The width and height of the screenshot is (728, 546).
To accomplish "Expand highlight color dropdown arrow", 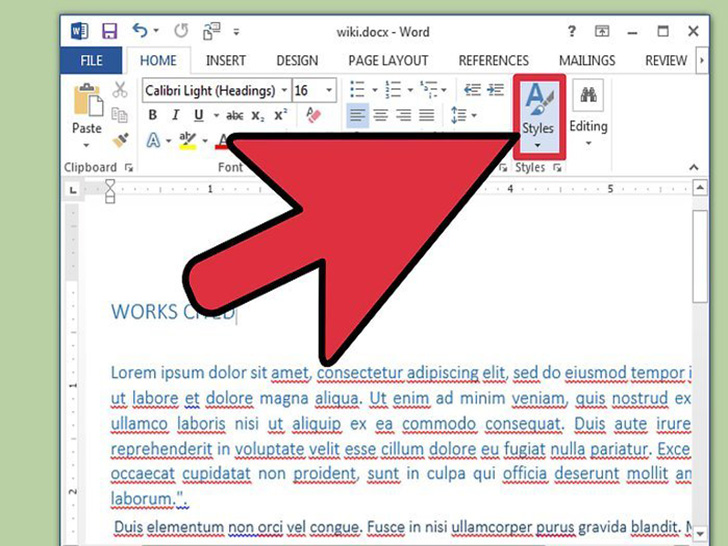I will (205, 140).
